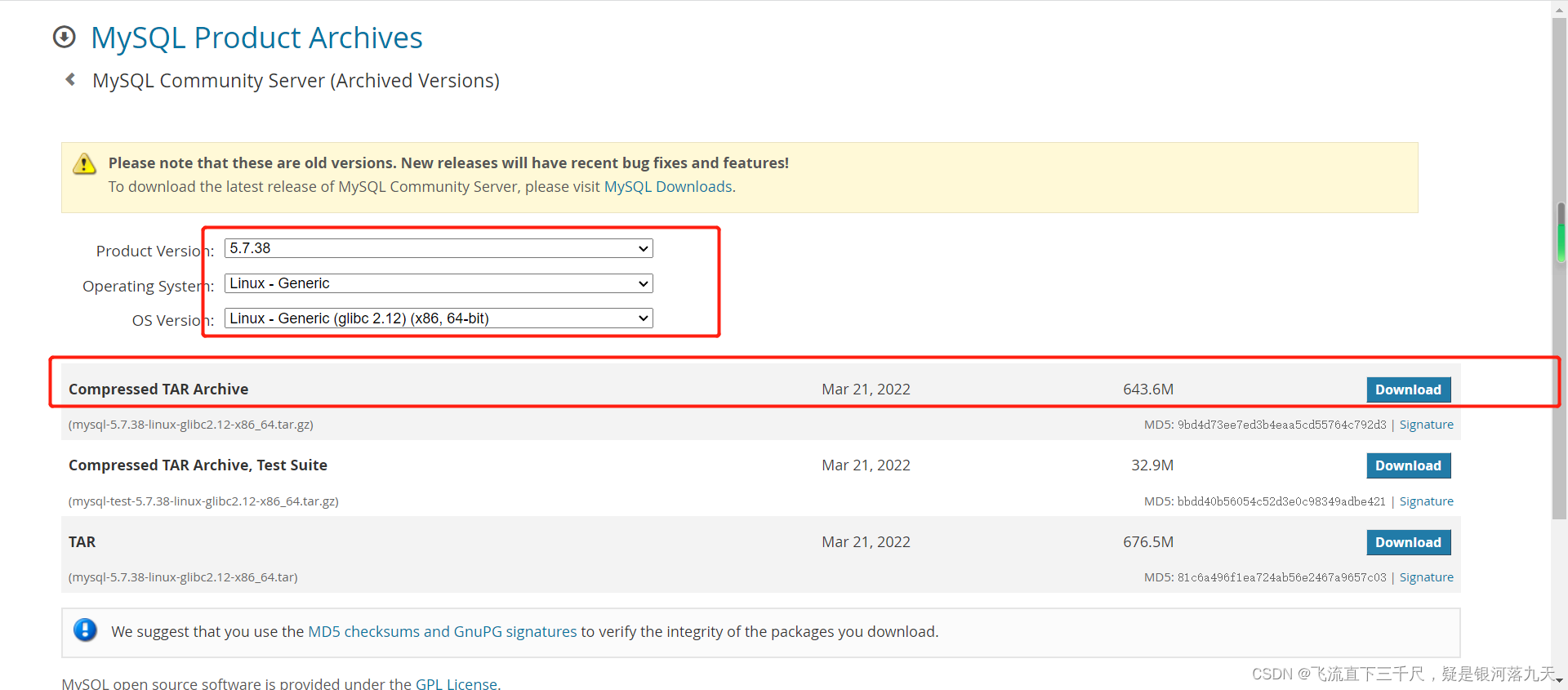
Task: Click the back chevron beside MySQL Community Server
Action: coord(70,79)
